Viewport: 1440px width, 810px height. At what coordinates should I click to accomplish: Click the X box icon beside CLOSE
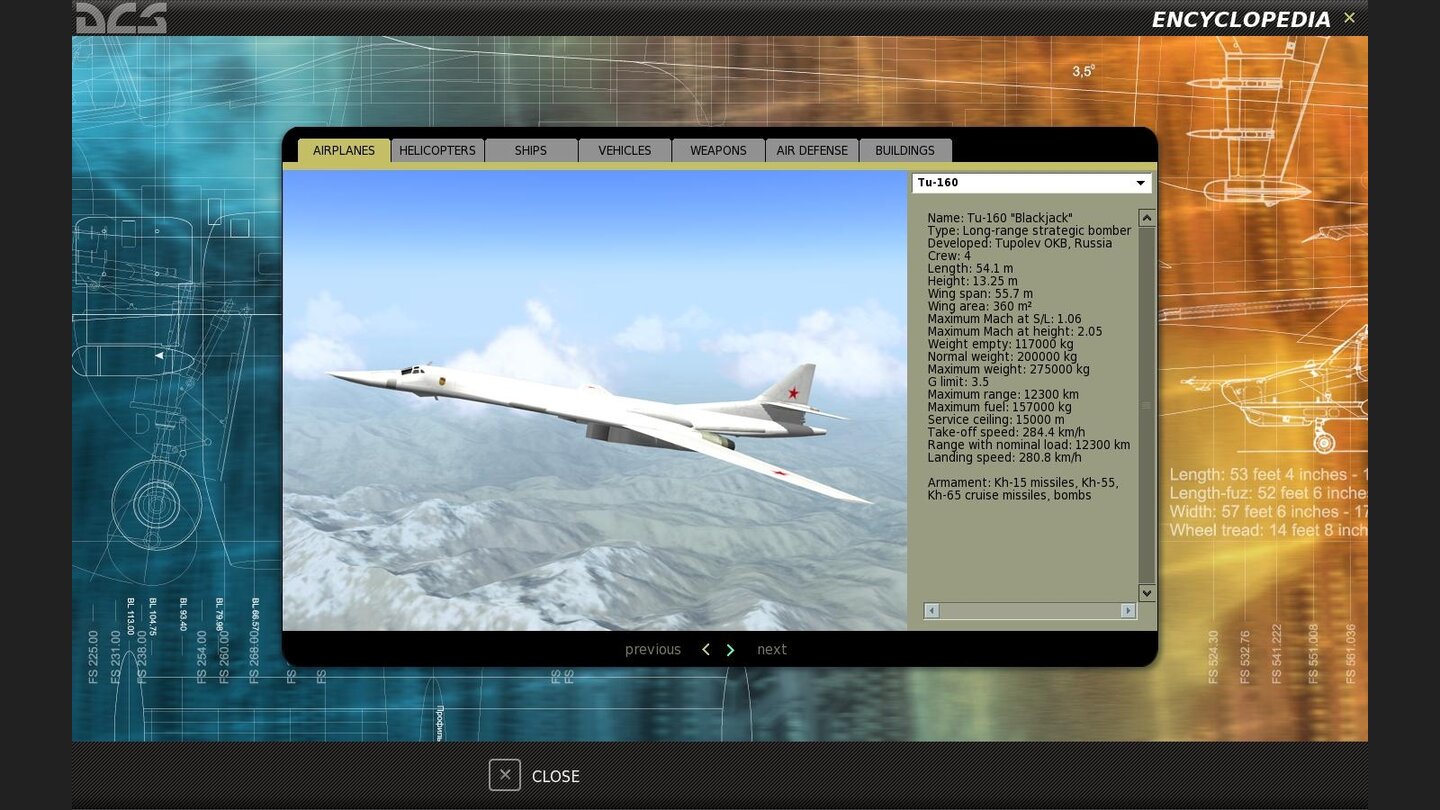[505, 775]
